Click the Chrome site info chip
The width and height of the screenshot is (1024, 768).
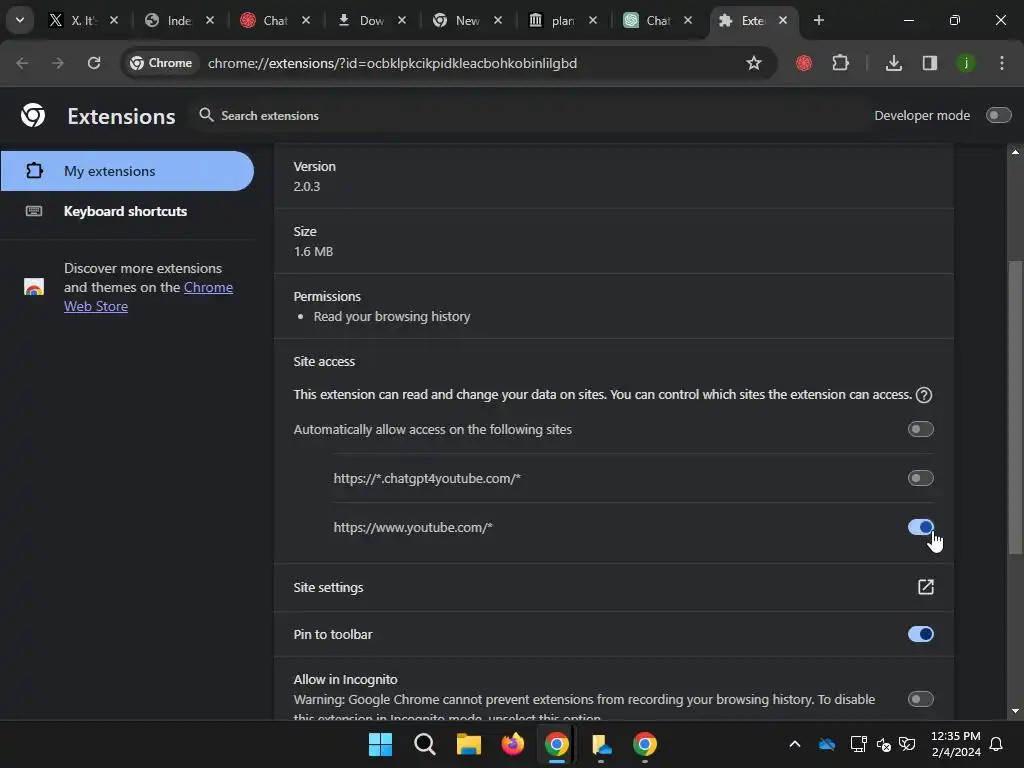(x=161, y=63)
